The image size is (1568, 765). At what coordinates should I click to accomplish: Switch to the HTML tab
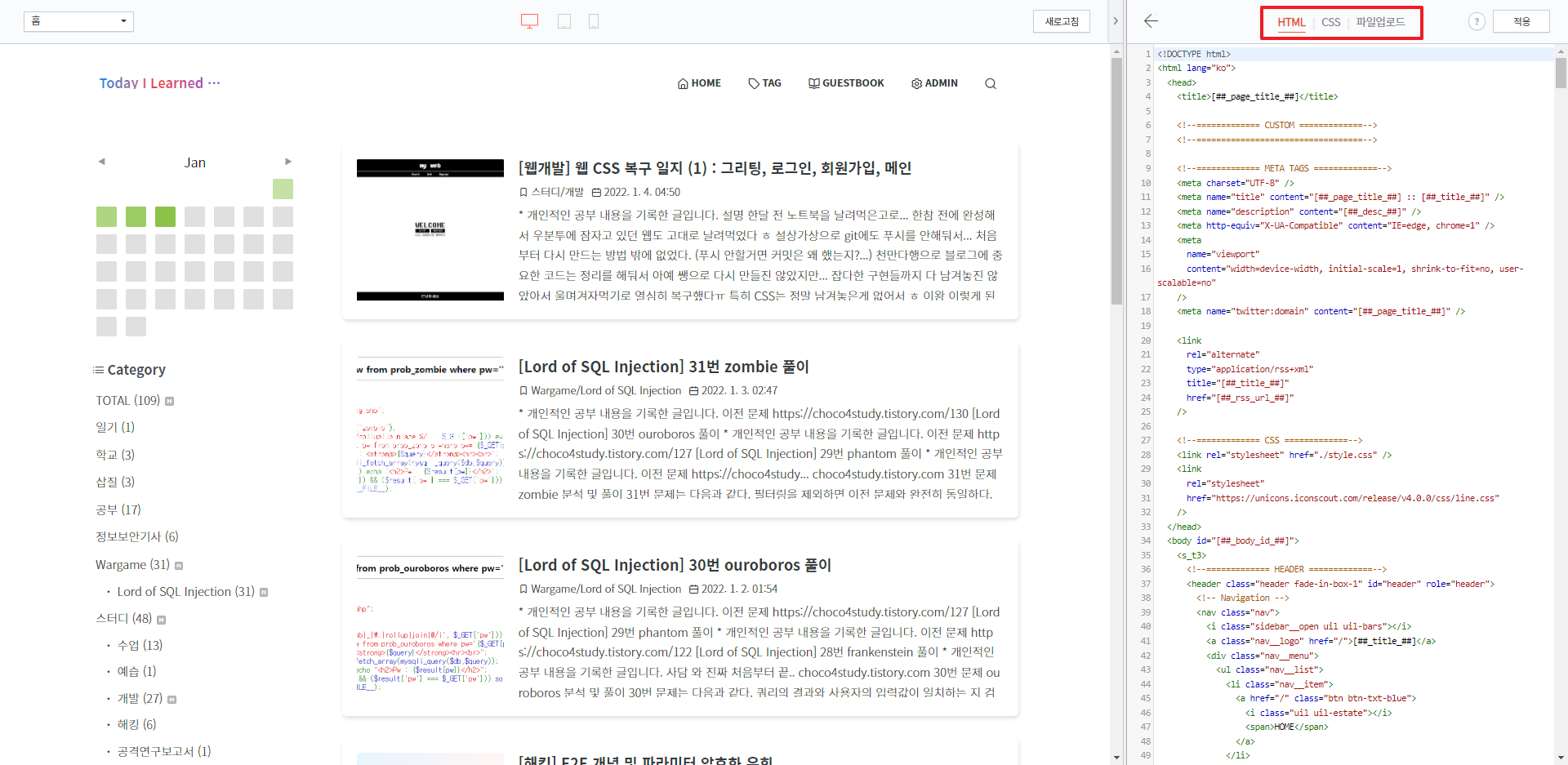[x=1291, y=22]
